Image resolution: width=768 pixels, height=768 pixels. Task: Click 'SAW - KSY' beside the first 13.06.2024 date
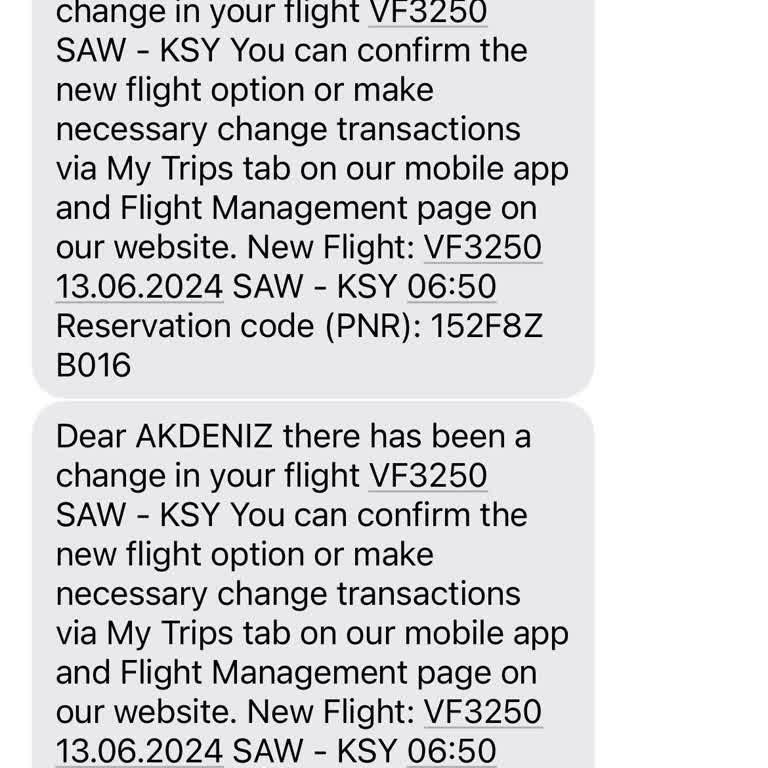(314, 287)
